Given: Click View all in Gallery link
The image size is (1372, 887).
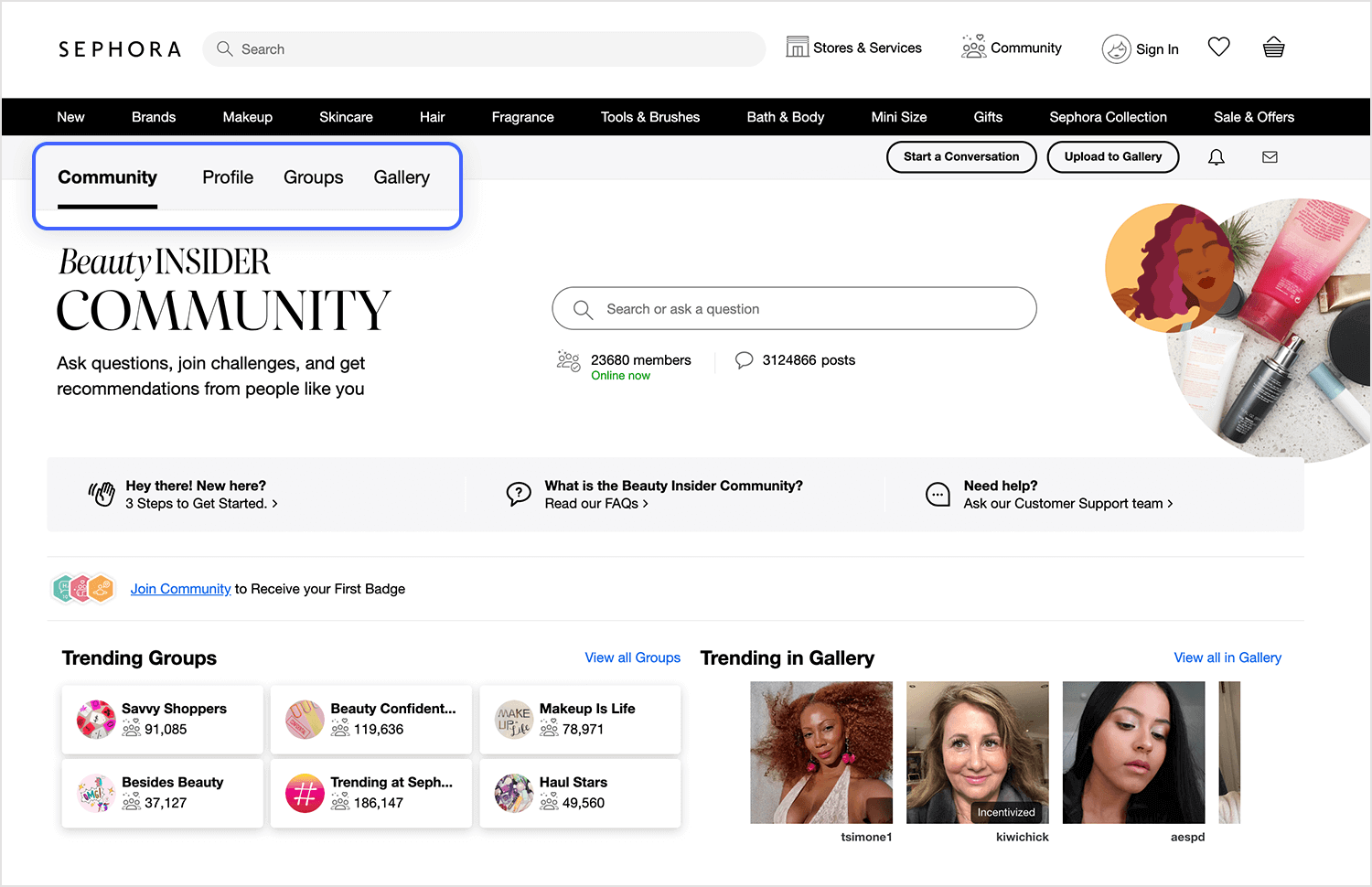Looking at the screenshot, I should 1227,657.
